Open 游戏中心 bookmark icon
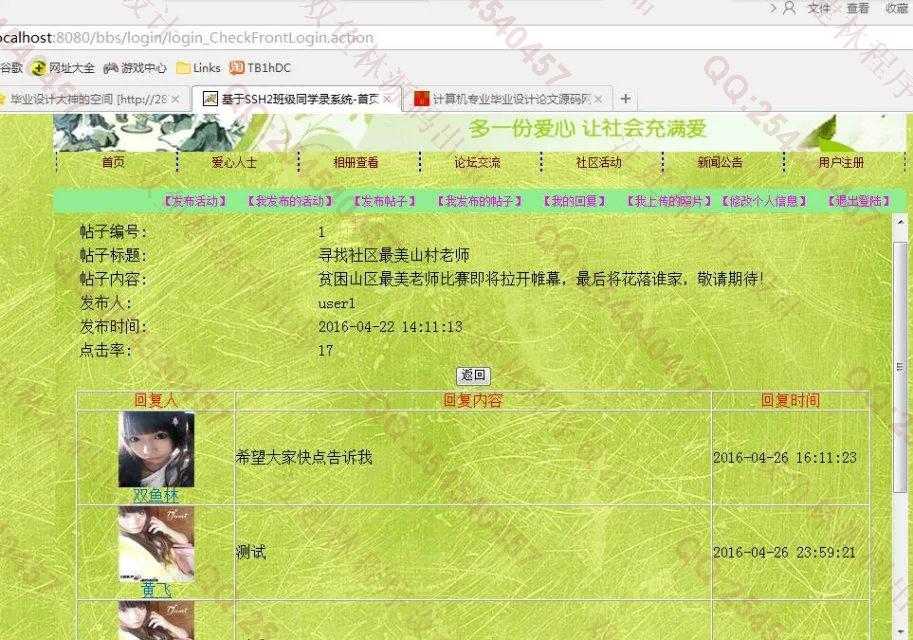This screenshot has width=913, height=640. 110,68
